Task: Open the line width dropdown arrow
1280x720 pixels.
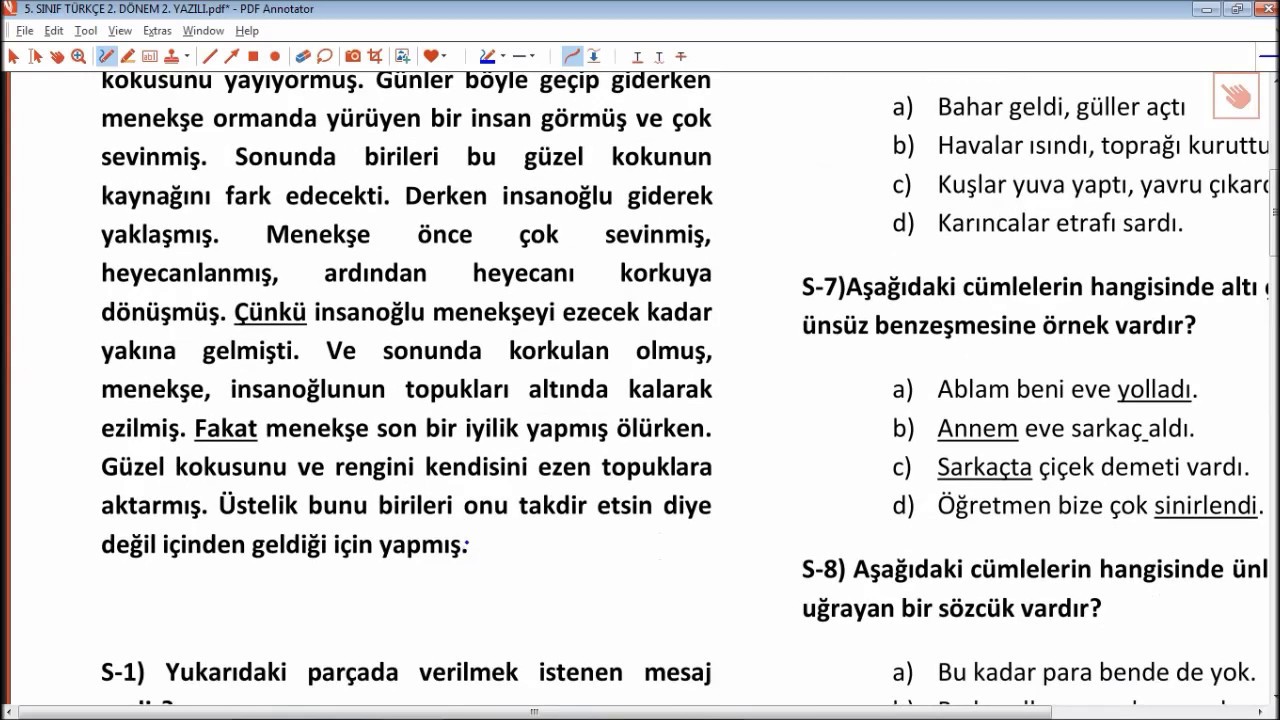Action: click(533, 57)
